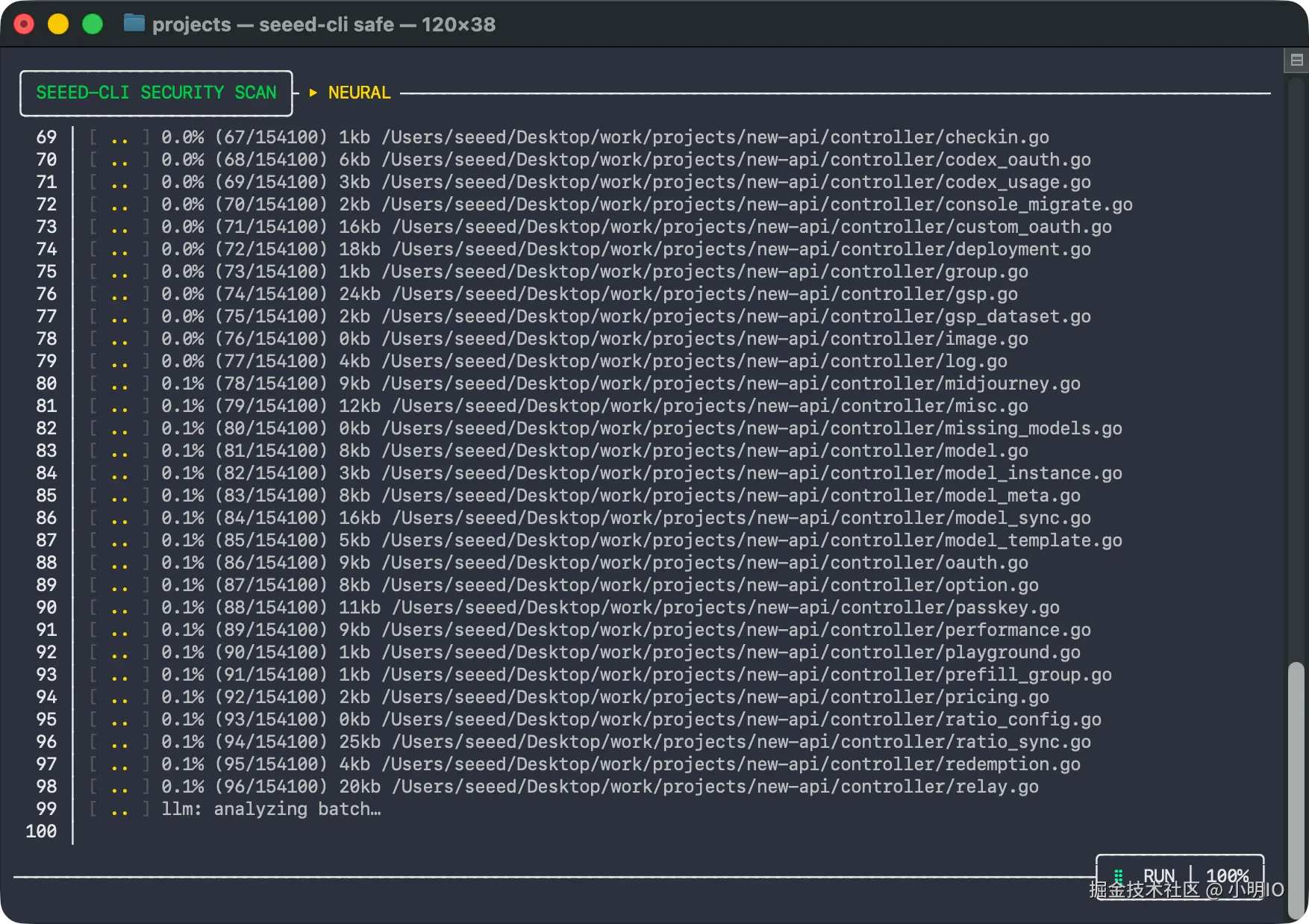The width and height of the screenshot is (1309, 924).
Task: Click the 'llm: analyzing batch…' line
Action: click(272, 809)
